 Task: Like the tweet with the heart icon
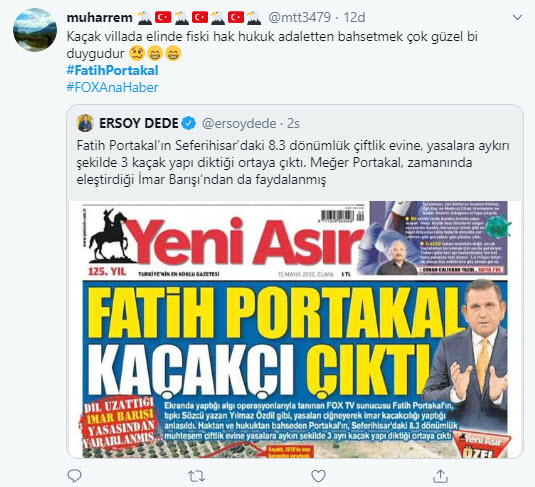pyautogui.click(x=318, y=476)
